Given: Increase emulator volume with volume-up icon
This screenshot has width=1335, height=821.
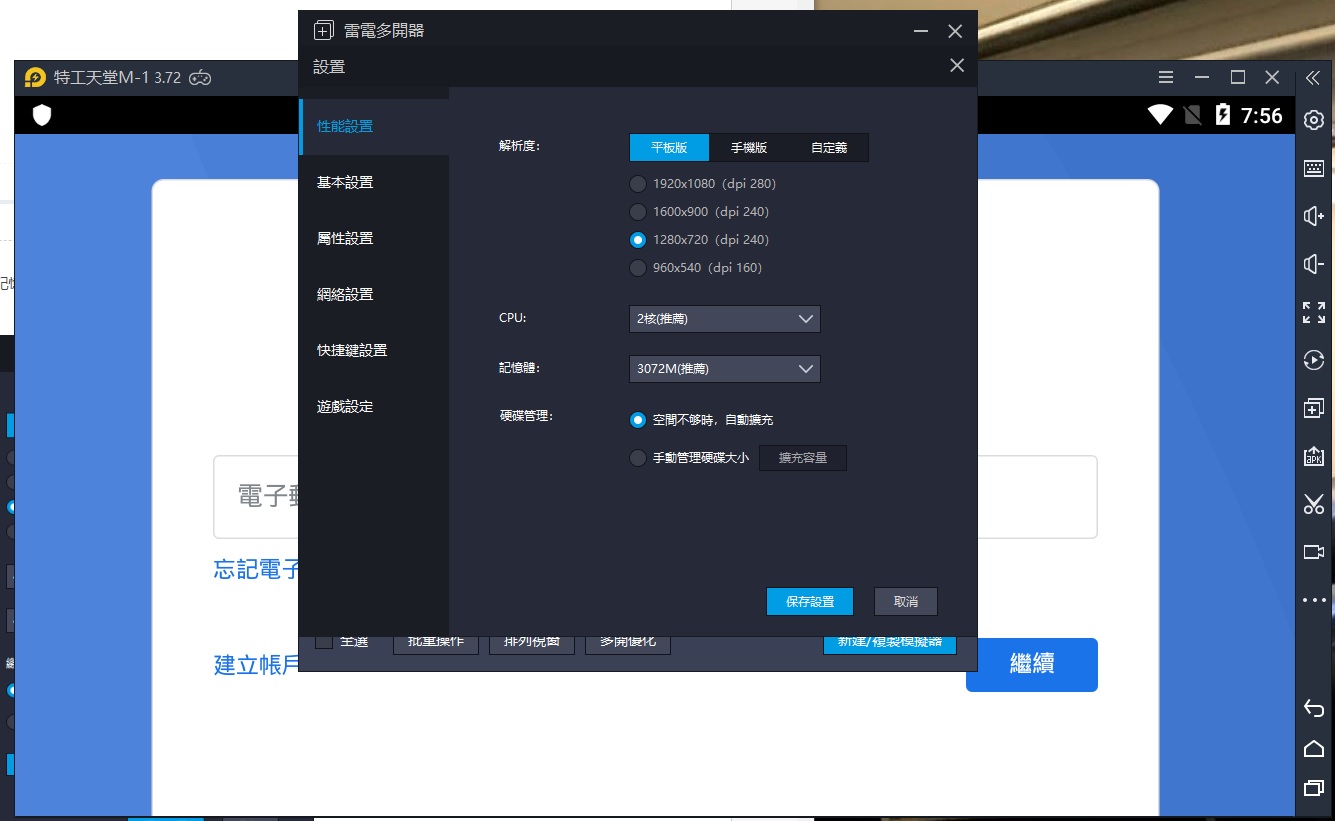Looking at the screenshot, I should tap(1314, 215).
